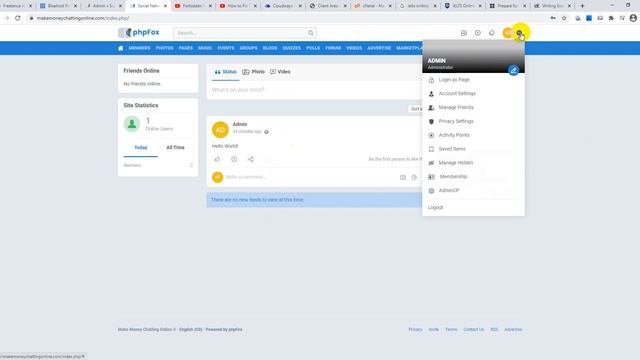This screenshot has width=640, height=360.
Task: Click the phpFox logo
Action: pyautogui.click(x=139, y=33)
